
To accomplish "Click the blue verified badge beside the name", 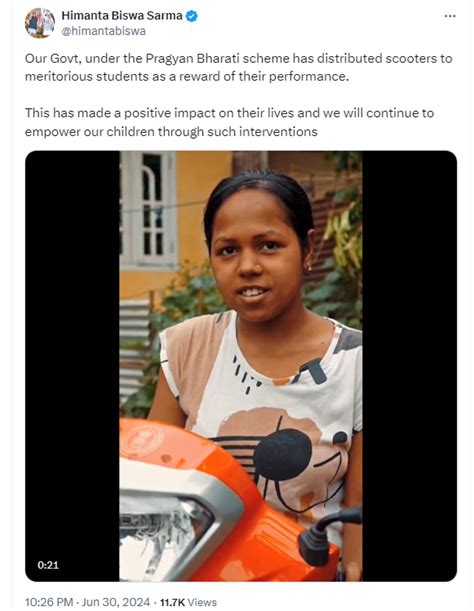I will pos(192,16).
